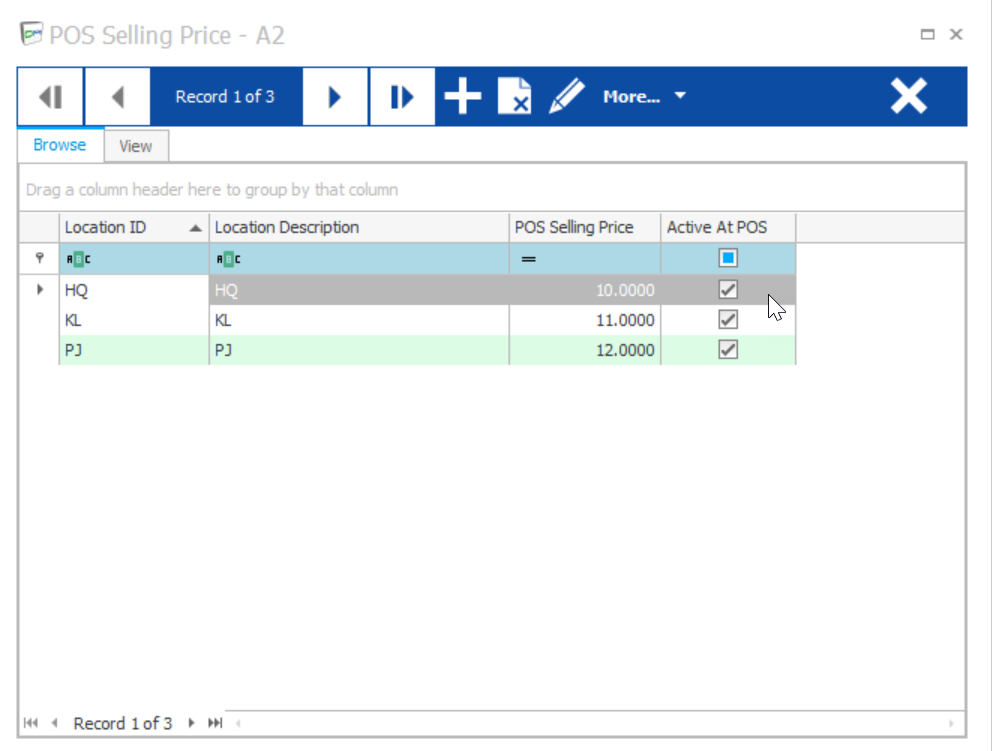Go to next record in bottom navigator
This screenshot has width=992, height=751.
[192, 723]
